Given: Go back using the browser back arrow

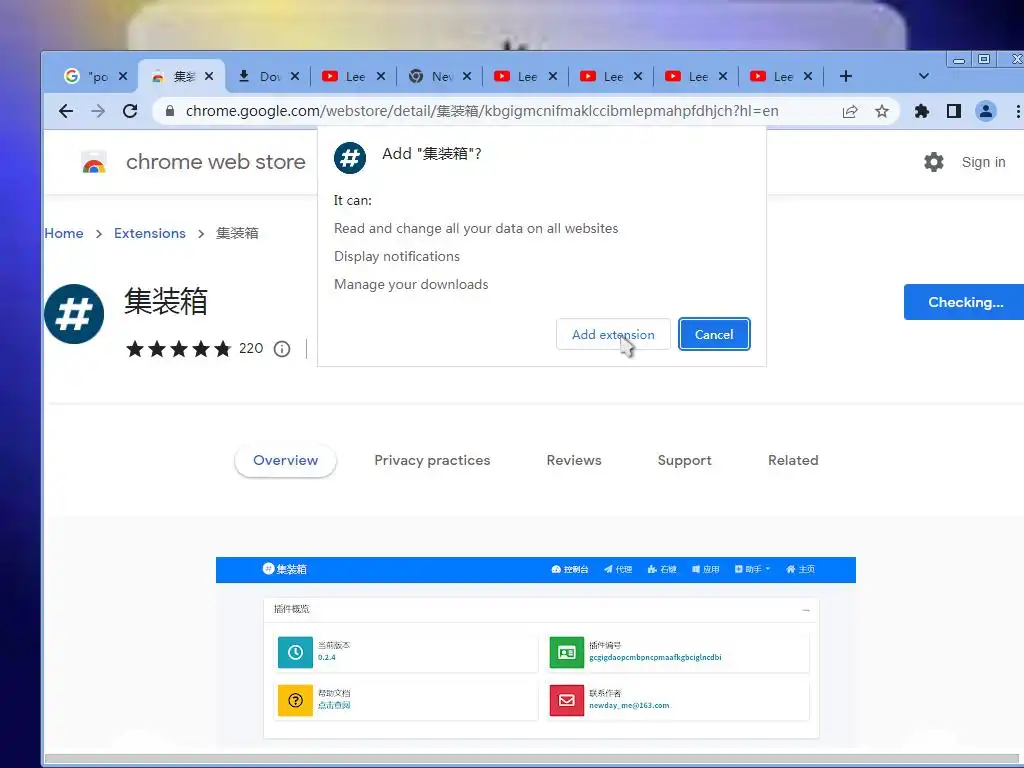Looking at the screenshot, I should pos(66,111).
